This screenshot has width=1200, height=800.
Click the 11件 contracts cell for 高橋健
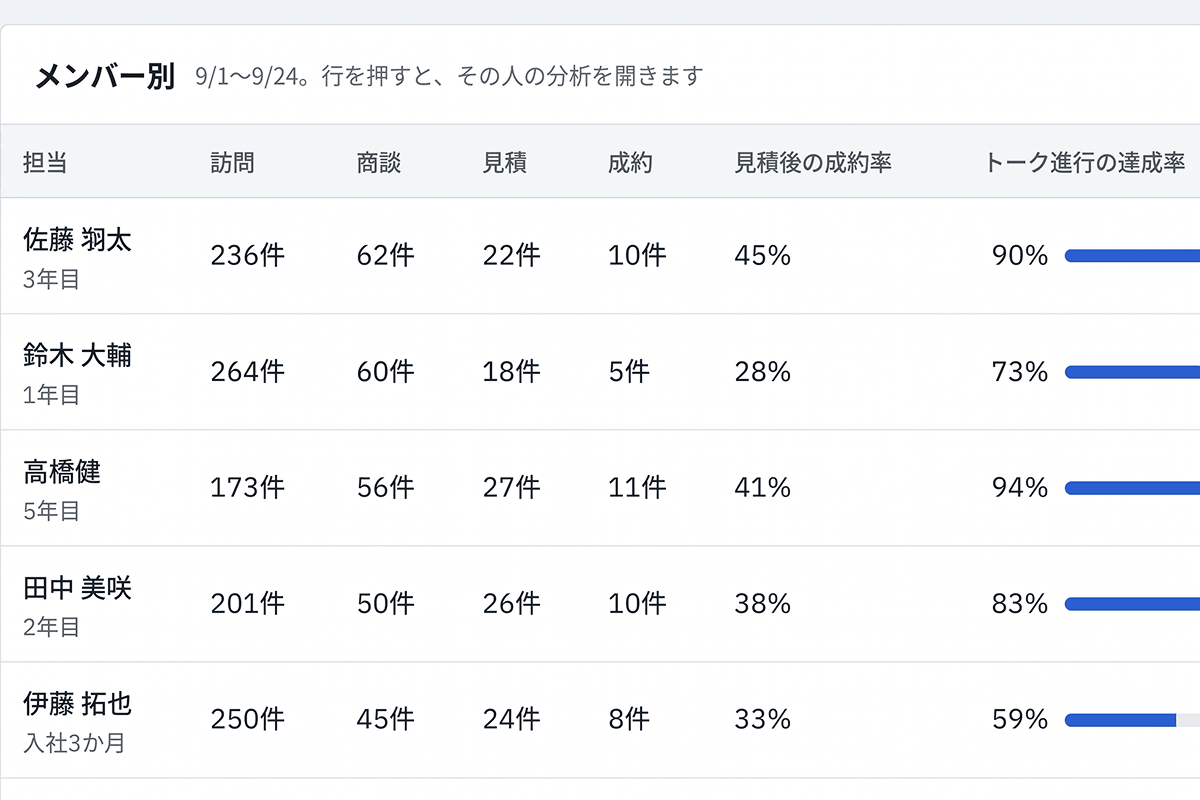[x=637, y=488]
